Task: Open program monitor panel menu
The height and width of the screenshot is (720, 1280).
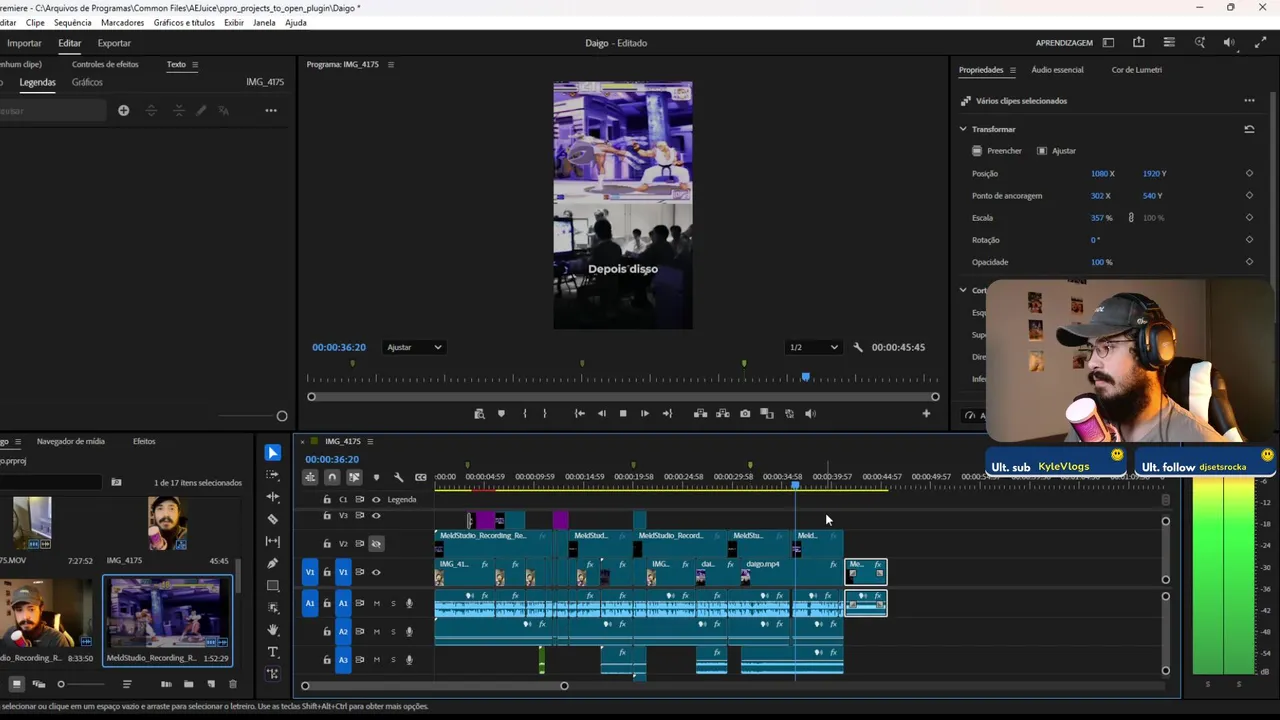Action: click(390, 64)
